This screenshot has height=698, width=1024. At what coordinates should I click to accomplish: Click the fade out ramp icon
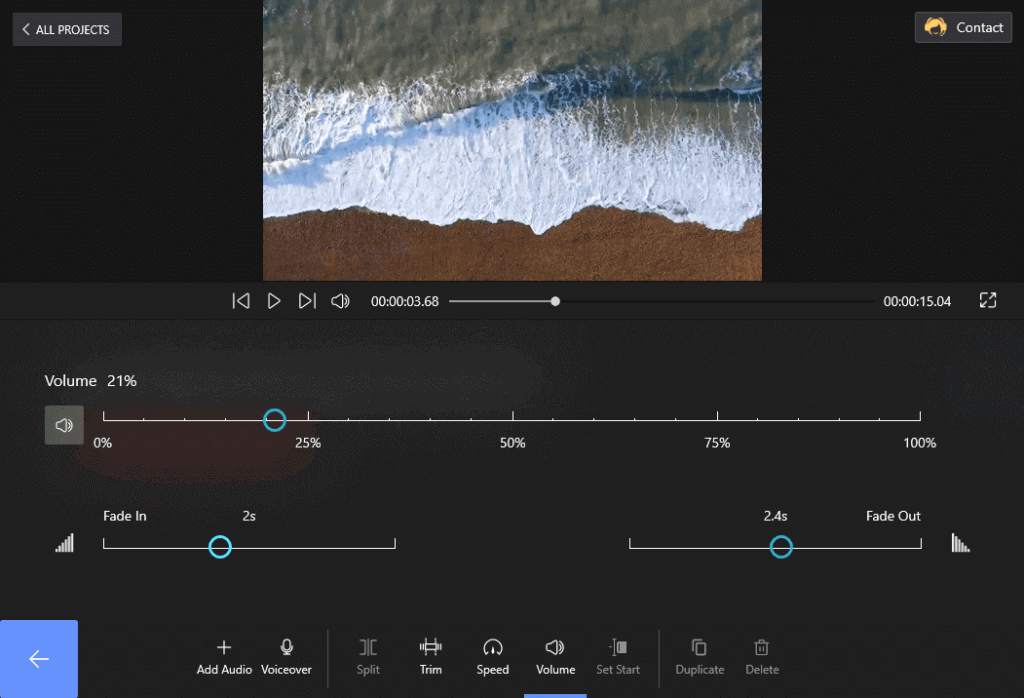tap(961, 543)
